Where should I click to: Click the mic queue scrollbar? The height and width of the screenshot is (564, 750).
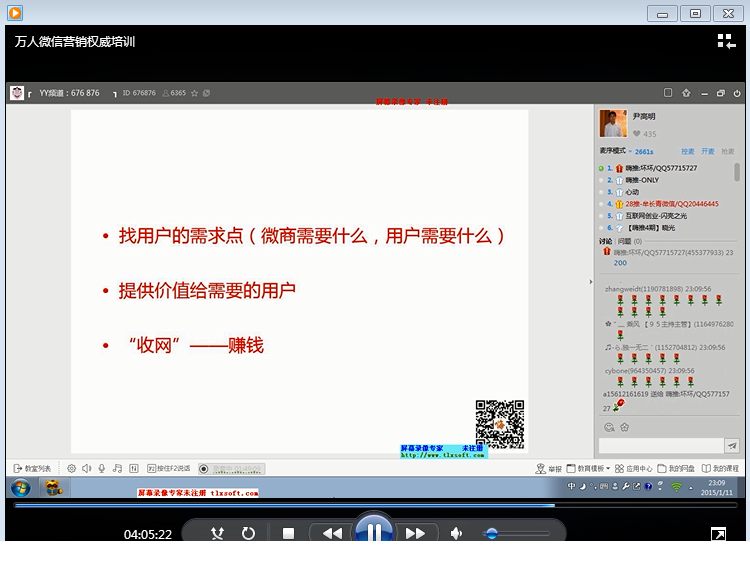737,172
